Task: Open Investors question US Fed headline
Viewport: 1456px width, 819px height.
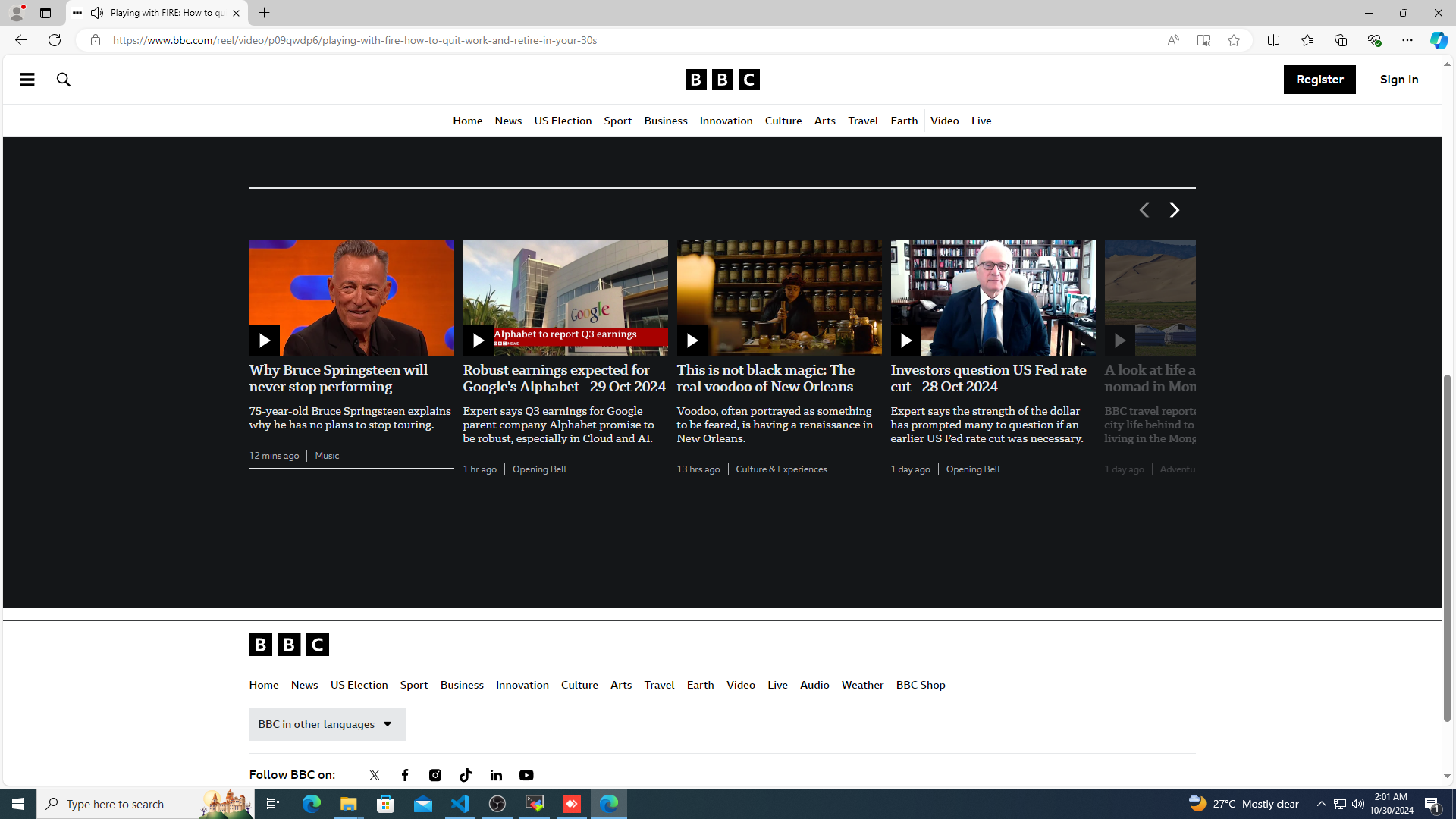Action: pos(988,378)
